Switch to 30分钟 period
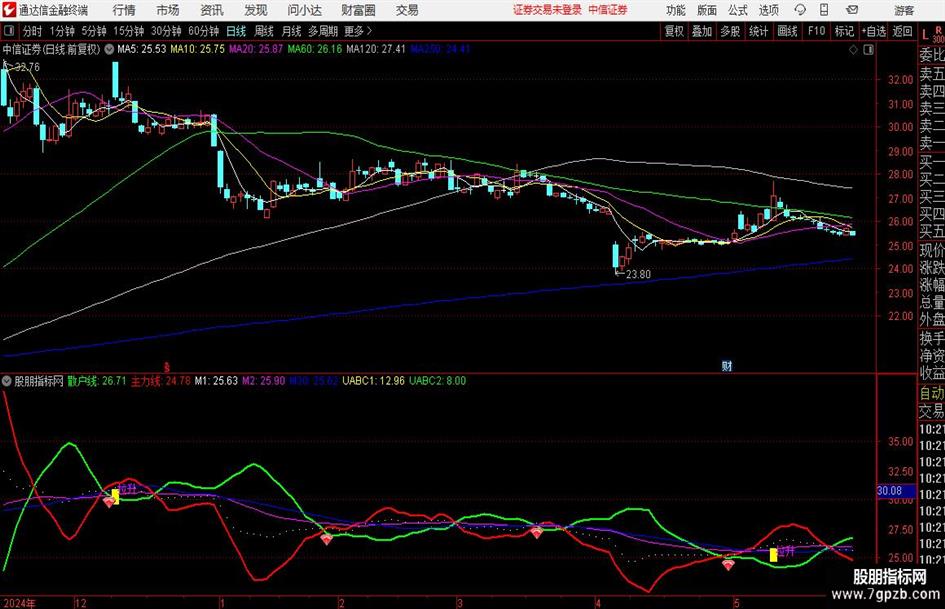 click(x=166, y=31)
